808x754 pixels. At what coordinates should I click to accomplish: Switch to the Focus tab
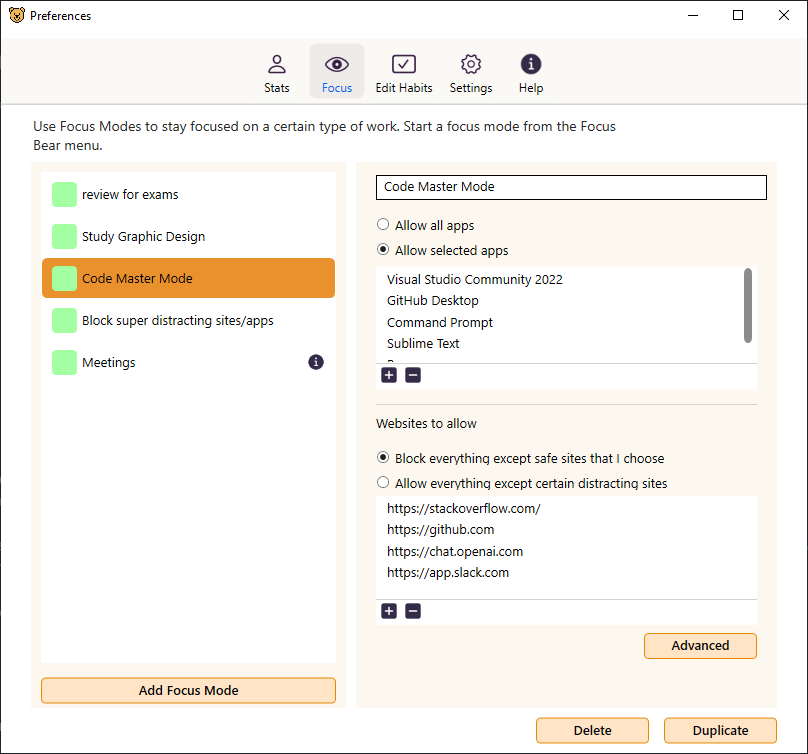336,72
